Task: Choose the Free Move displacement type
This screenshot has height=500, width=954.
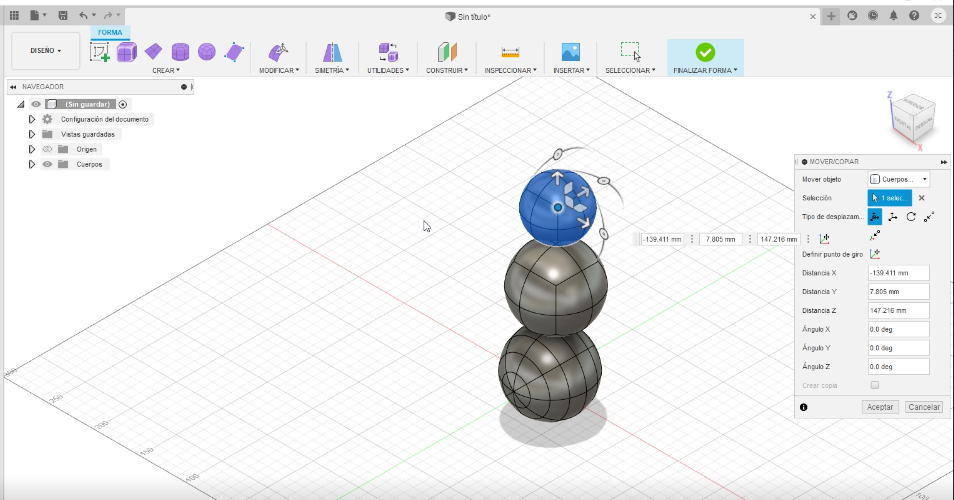Action: (875, 217)
